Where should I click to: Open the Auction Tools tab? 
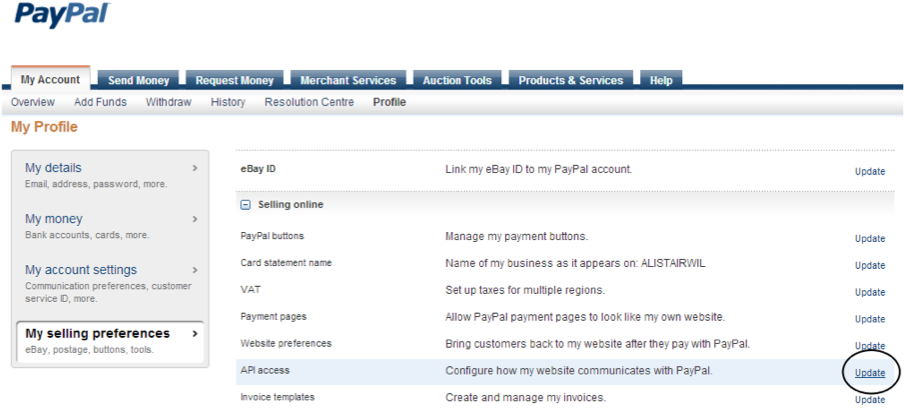pyautogui.click(x=457, y=80)
